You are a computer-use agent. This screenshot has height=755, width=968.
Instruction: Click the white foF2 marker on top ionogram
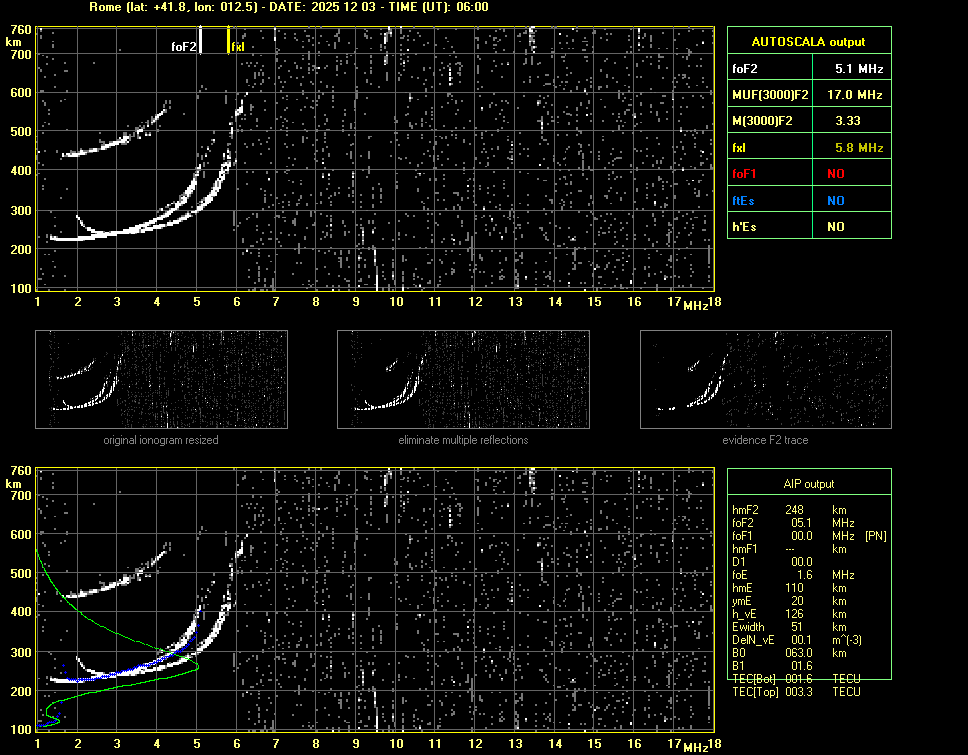click(x=200, y=40)
